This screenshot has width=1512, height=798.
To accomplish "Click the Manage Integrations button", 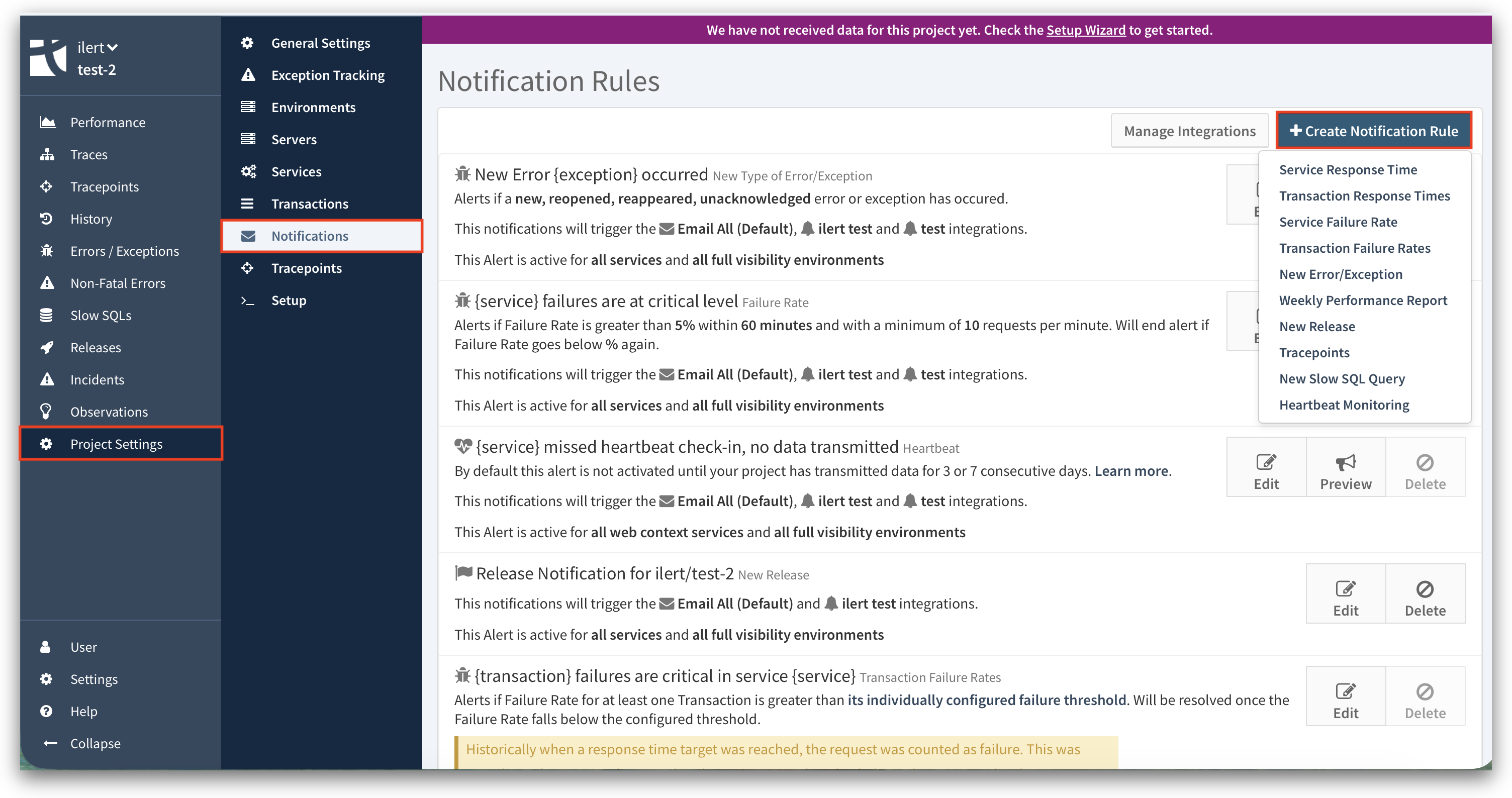I will 1189,131.
